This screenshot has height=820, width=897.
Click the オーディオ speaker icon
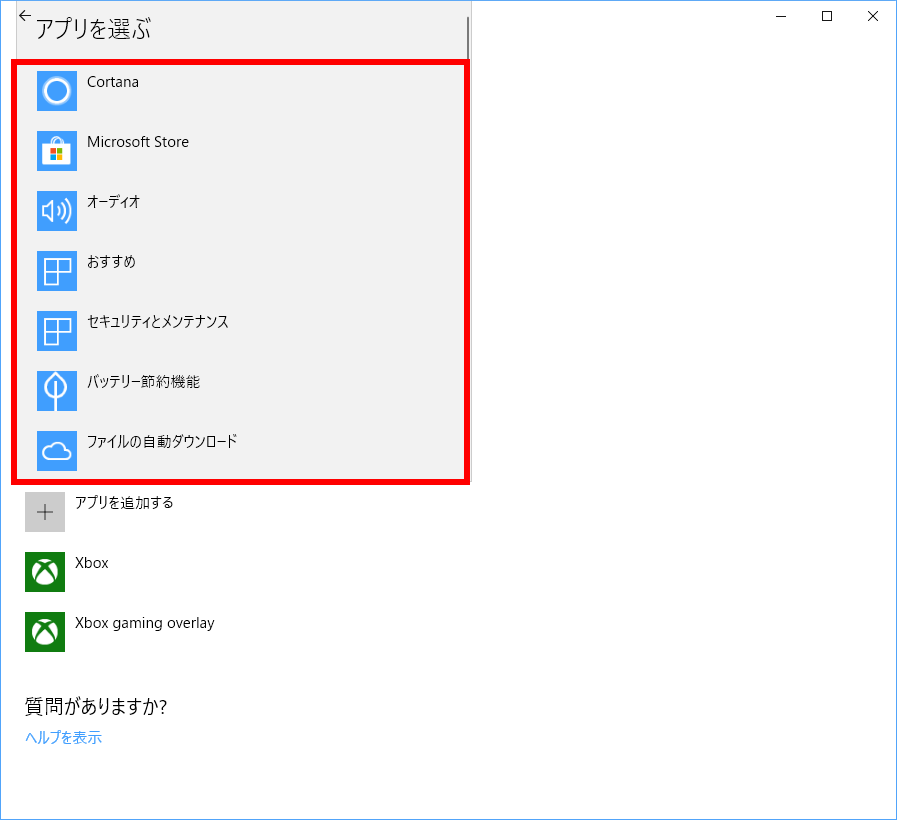pos(57,211)
